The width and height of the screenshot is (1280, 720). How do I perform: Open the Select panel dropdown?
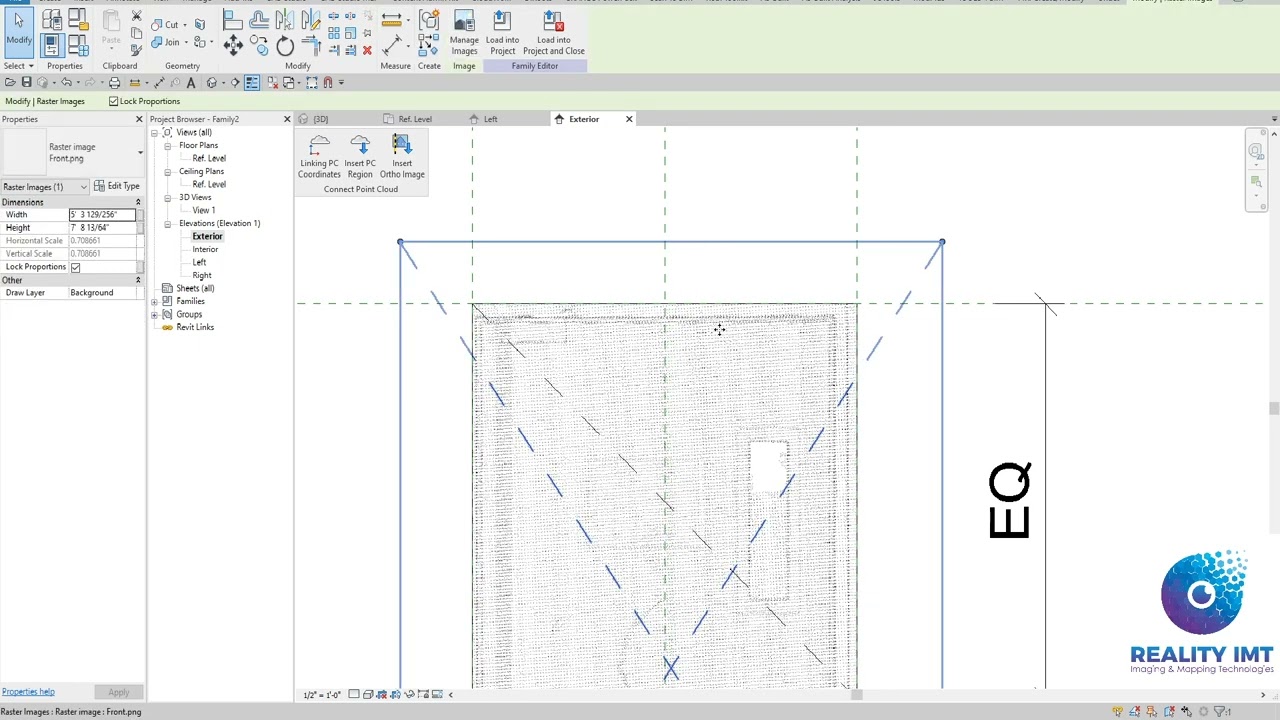click(18, 66)
